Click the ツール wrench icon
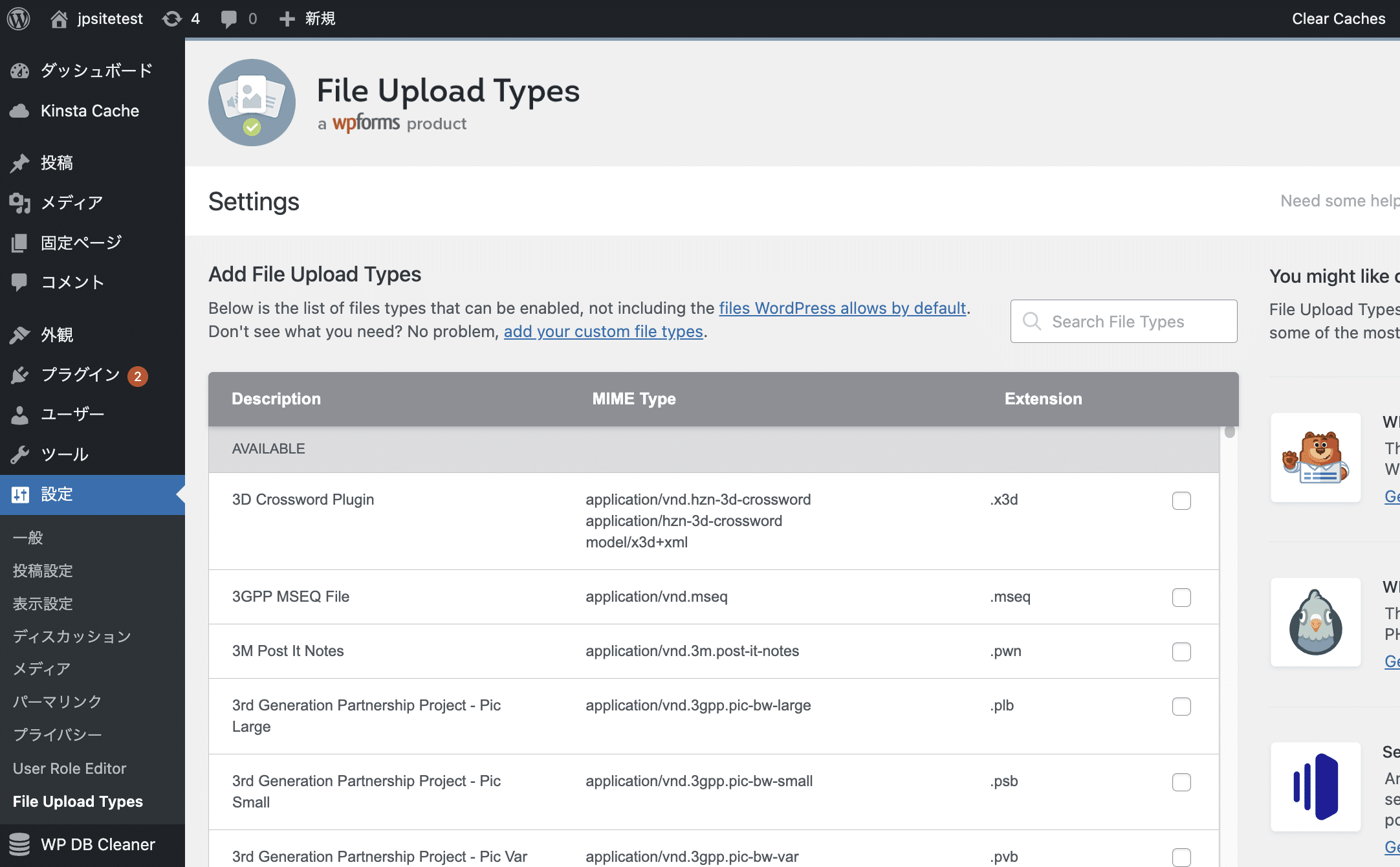The width and height of the screenshot is (1400, 867). point(20,454)
